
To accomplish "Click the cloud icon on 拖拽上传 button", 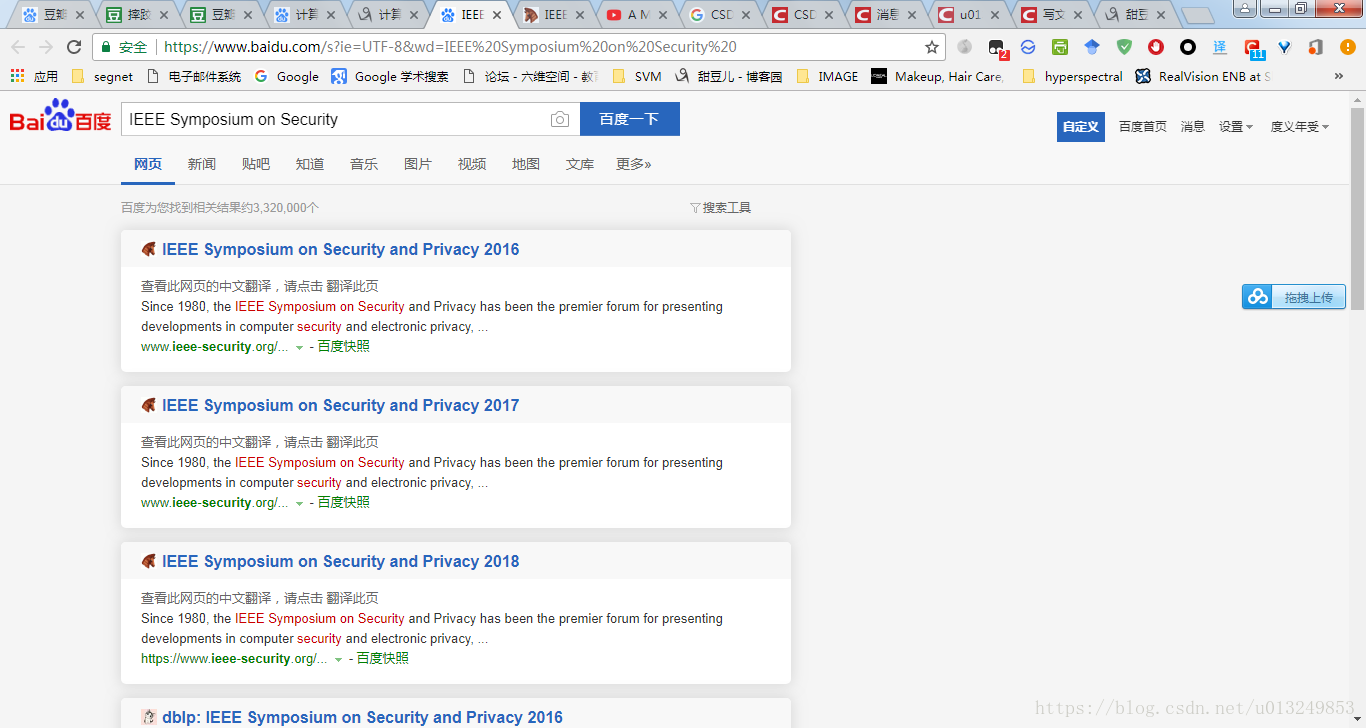I will click(1258, 297).
